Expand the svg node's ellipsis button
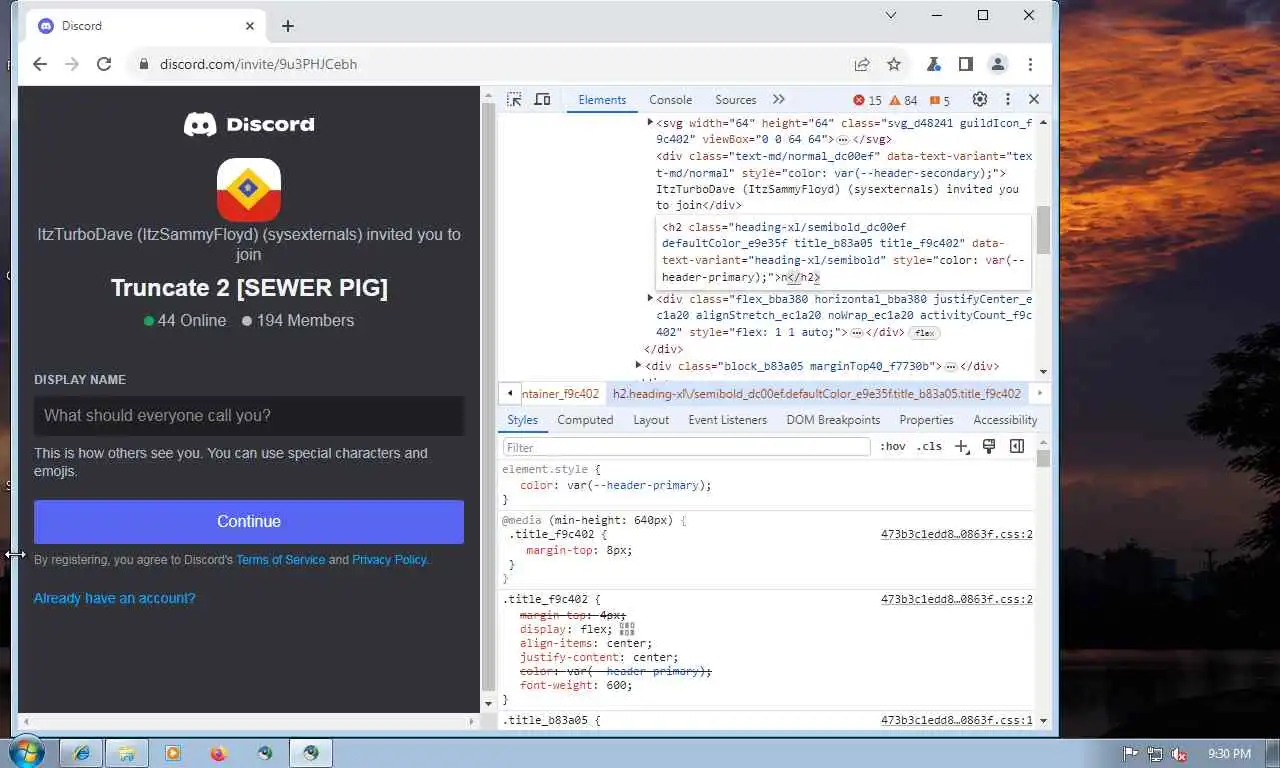This screenshot has height=768, width=1280. [843, 139]
